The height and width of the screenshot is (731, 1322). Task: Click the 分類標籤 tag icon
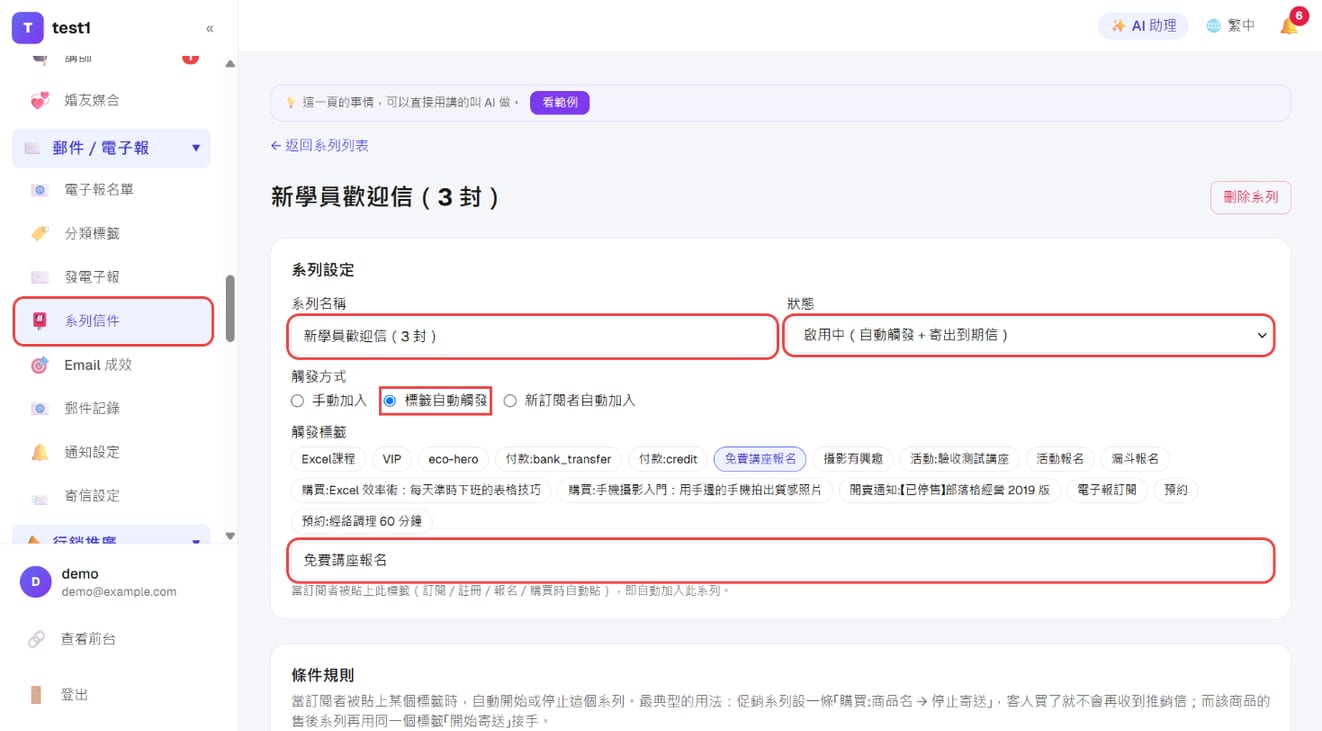tap(40, 233)
